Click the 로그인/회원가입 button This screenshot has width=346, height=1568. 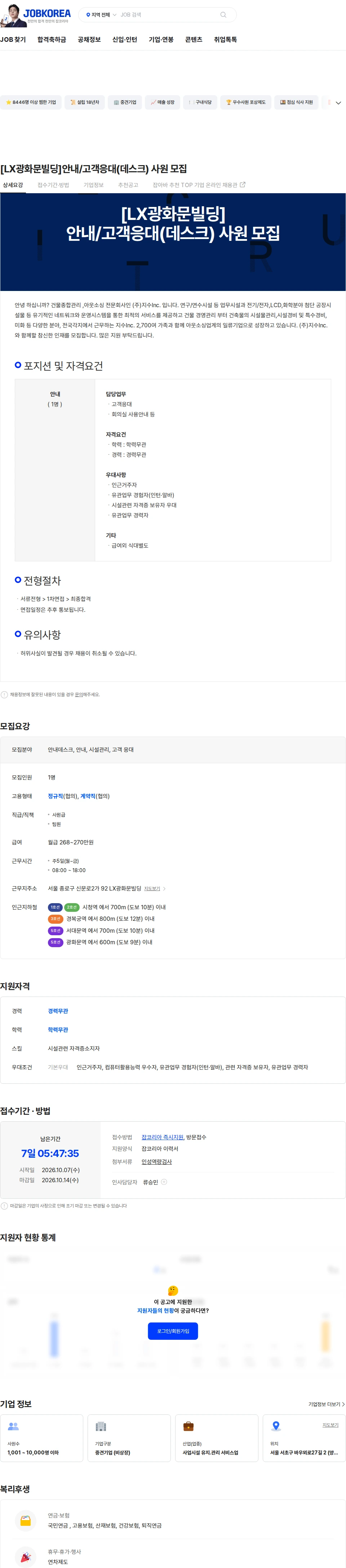[x=173, y=1331]
